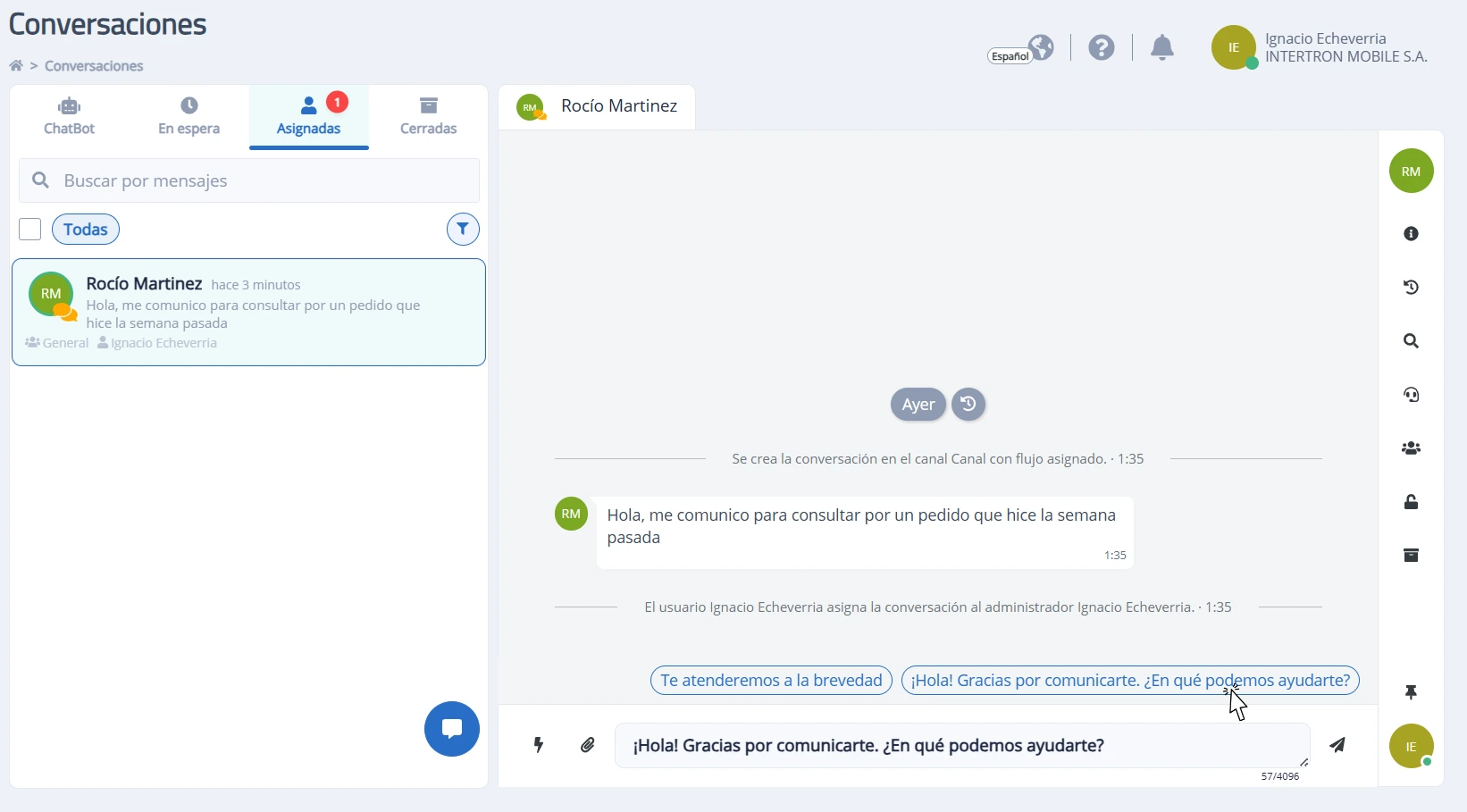Click the attach file paperclip icon
The image size is (1467, 812).
click(x=588, y=745)
